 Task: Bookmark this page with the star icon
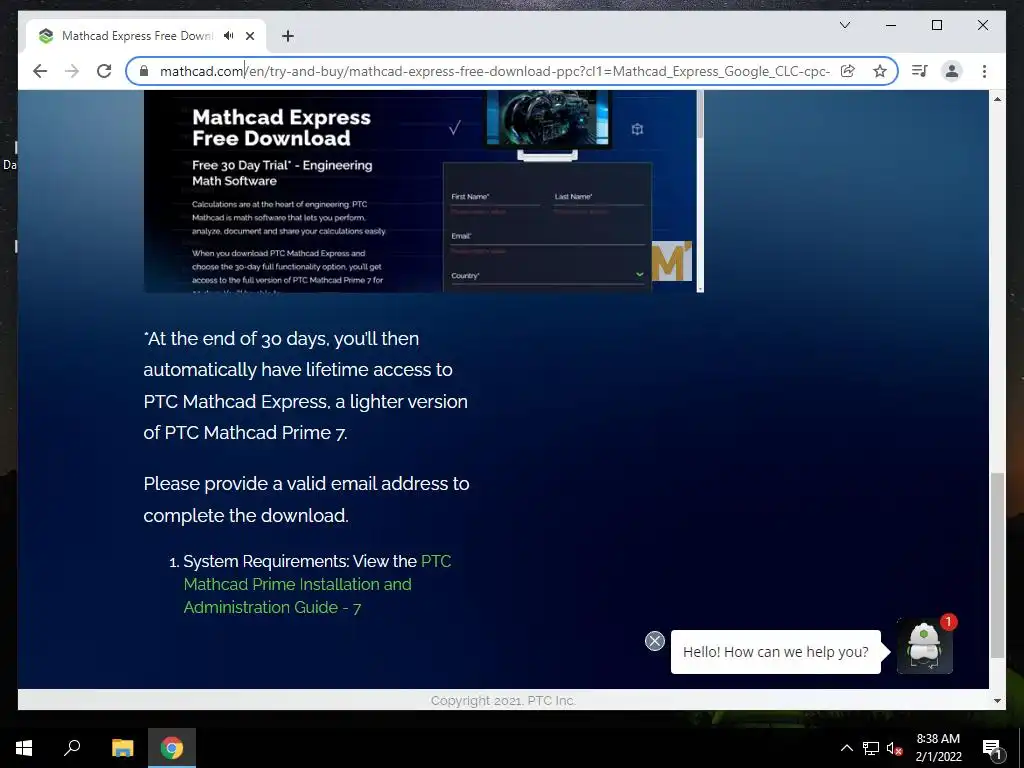(880, 71)
